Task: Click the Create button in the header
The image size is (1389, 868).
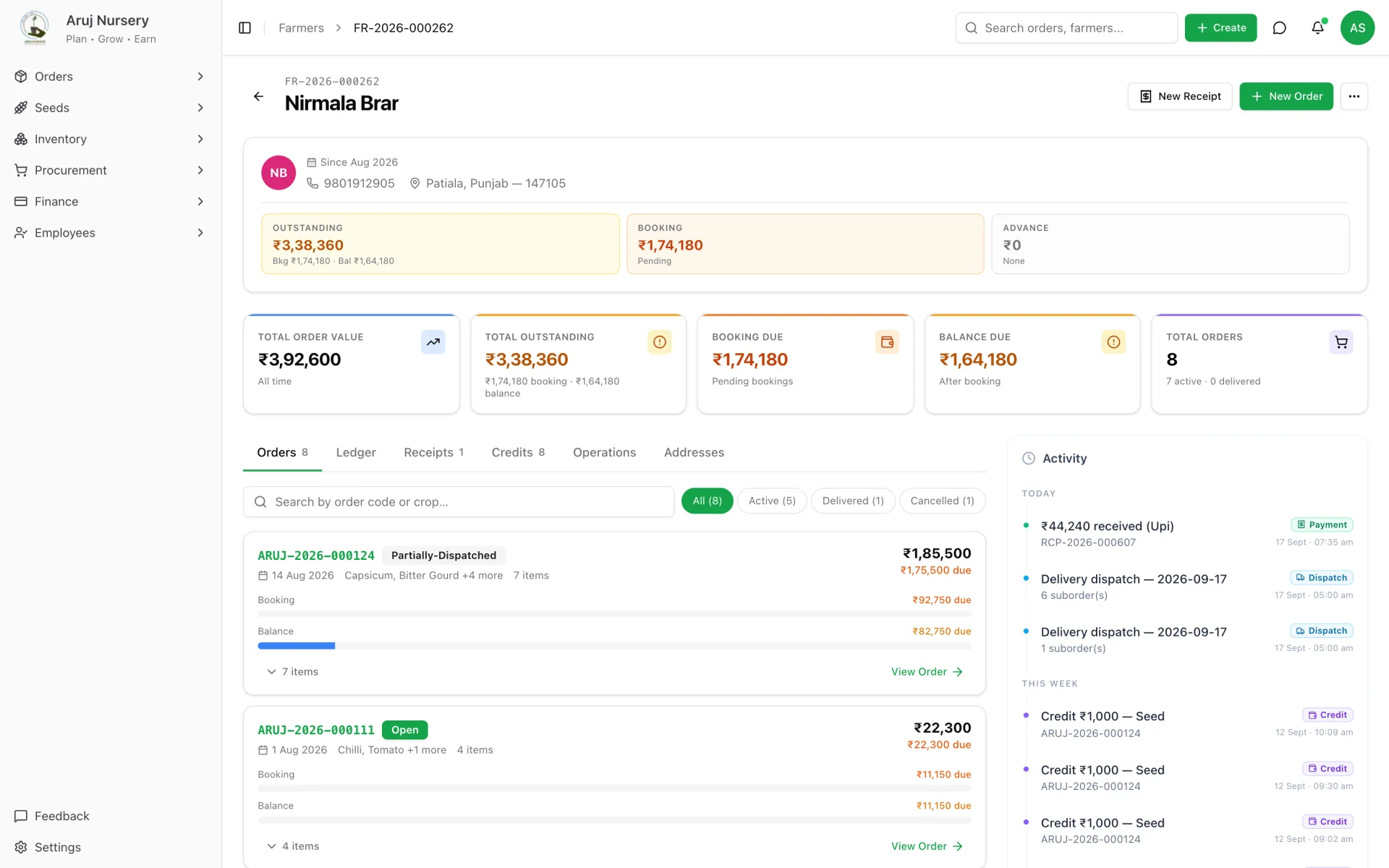Action: click(x=1220, y=27)
